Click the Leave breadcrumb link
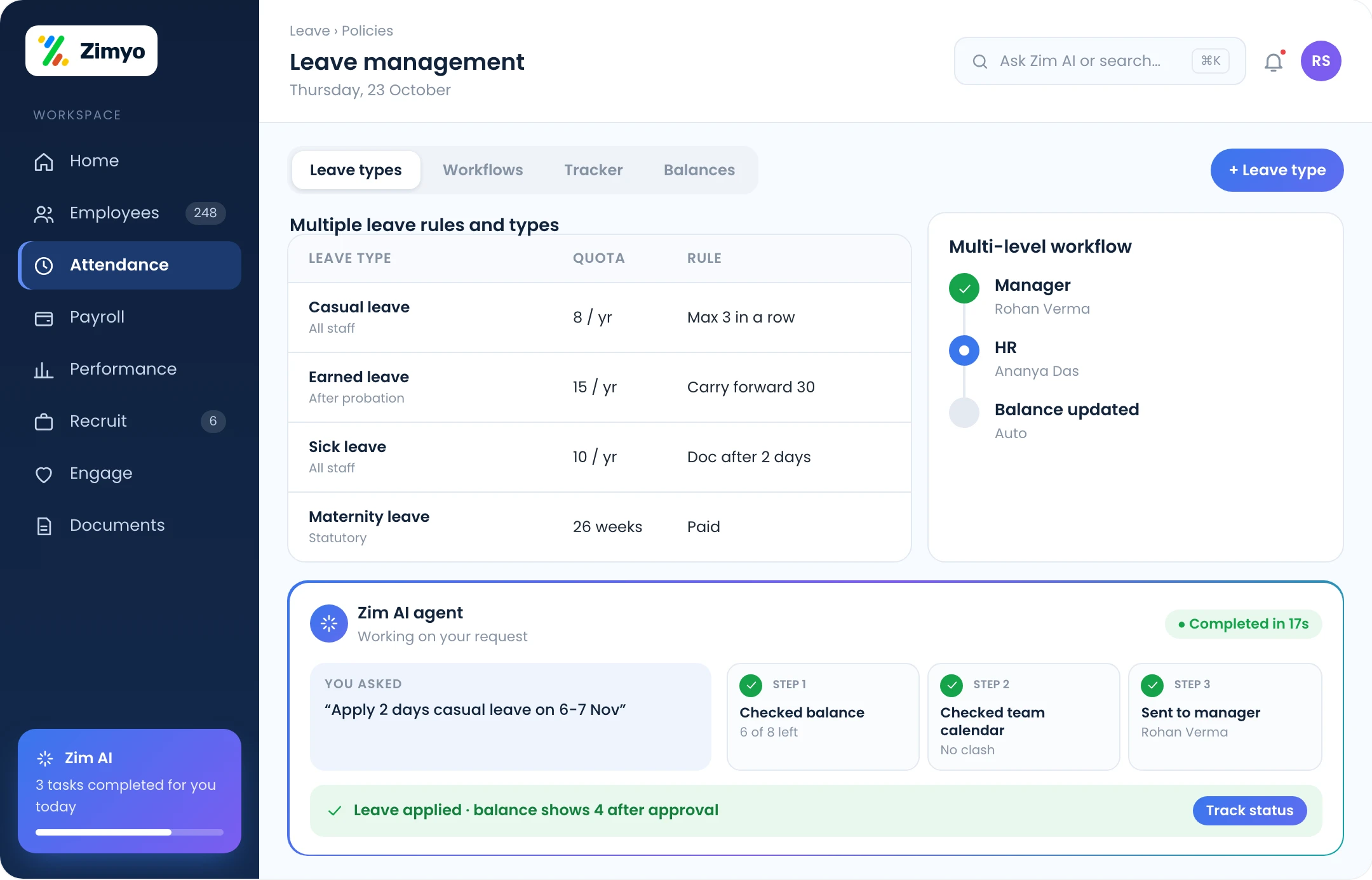1372x880 pixels. tap(309, 30)
